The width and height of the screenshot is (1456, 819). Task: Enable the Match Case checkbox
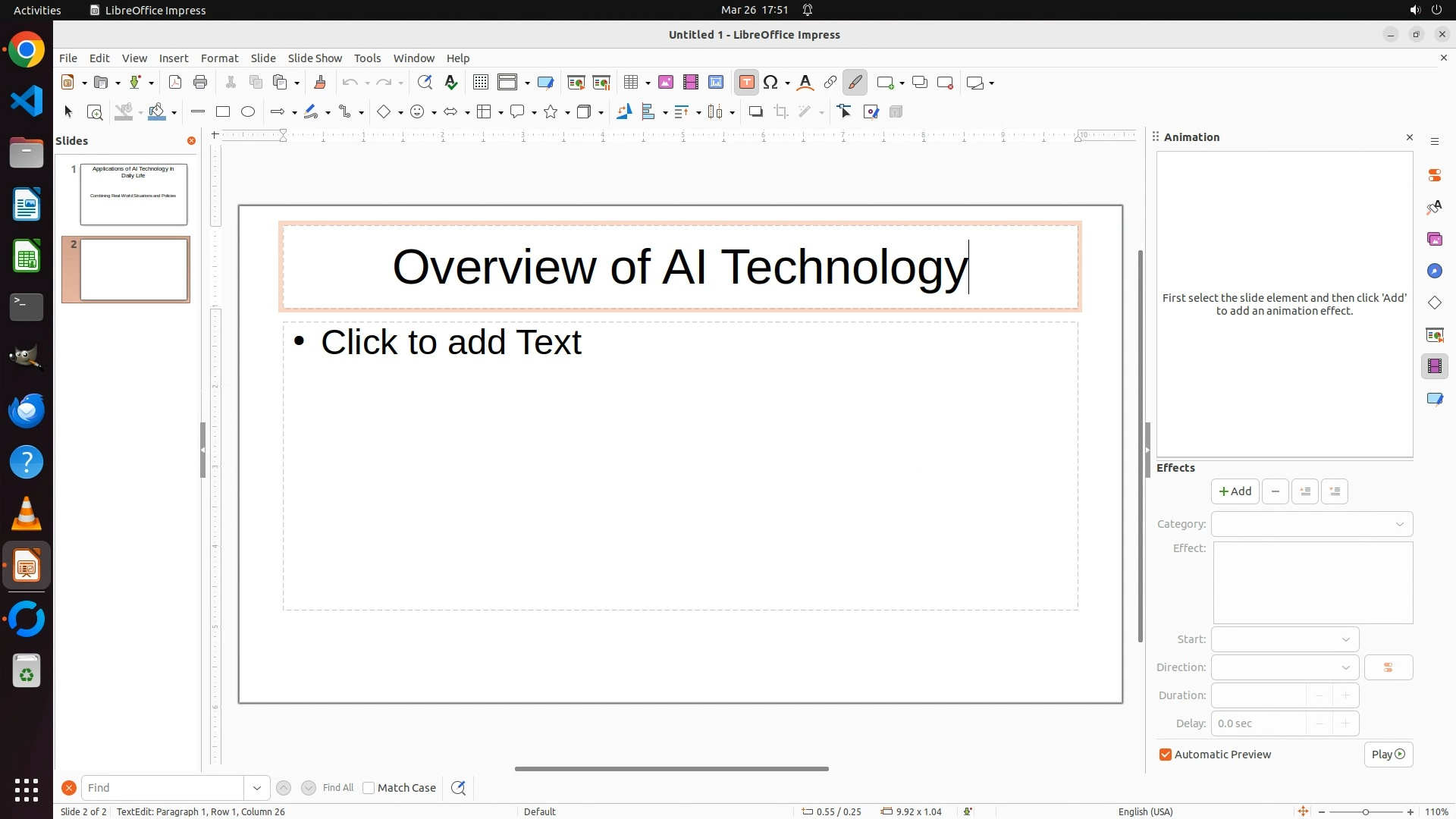(369, 788)
